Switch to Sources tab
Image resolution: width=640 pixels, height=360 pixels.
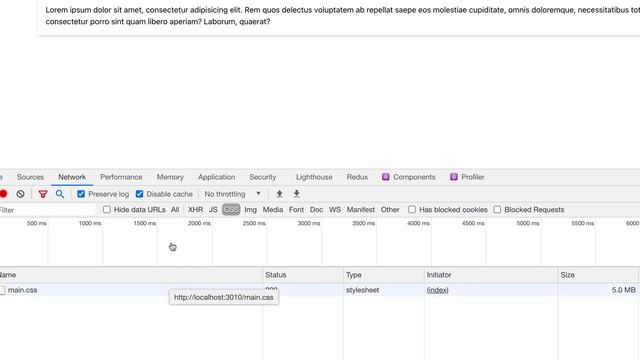point(30,177)
